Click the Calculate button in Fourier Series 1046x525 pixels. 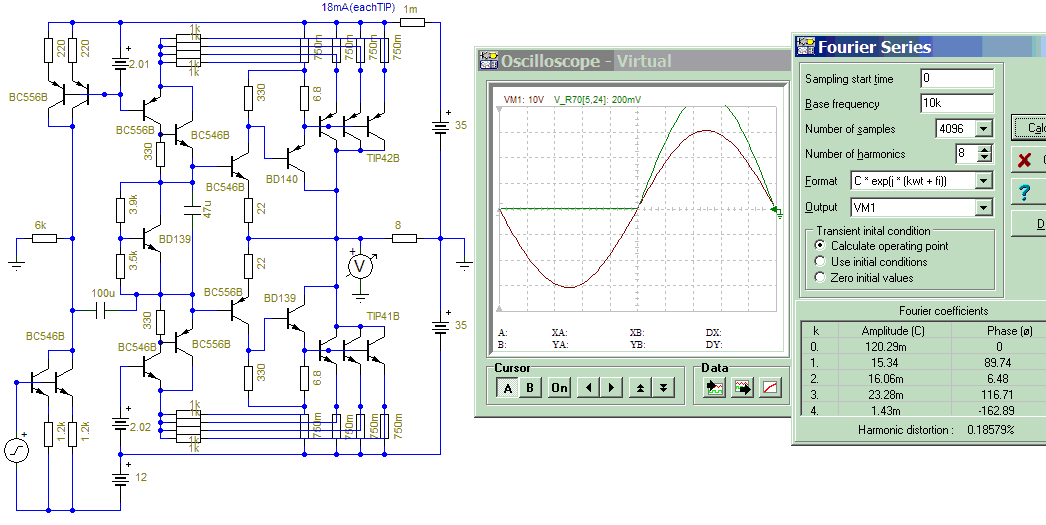[x=1029, y=127]
